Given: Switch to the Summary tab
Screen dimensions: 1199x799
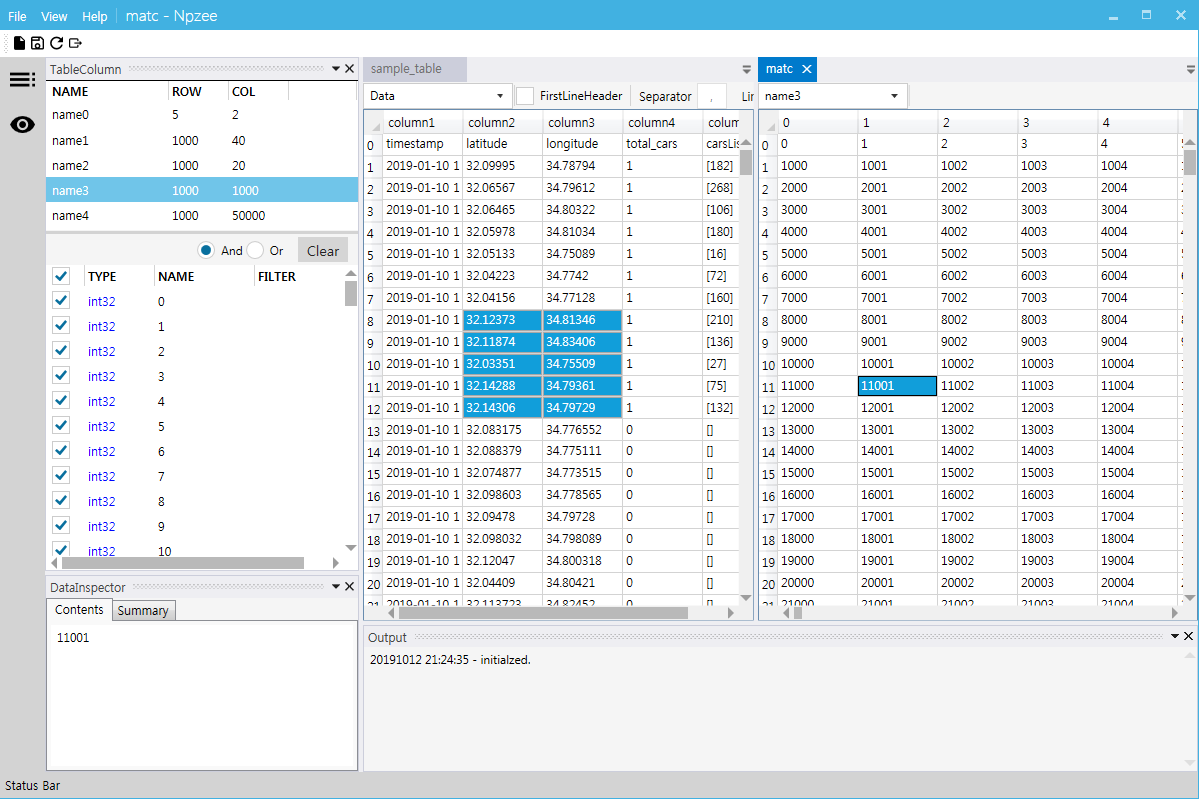Looking at the screenshot, I should (x=143, y=610).
